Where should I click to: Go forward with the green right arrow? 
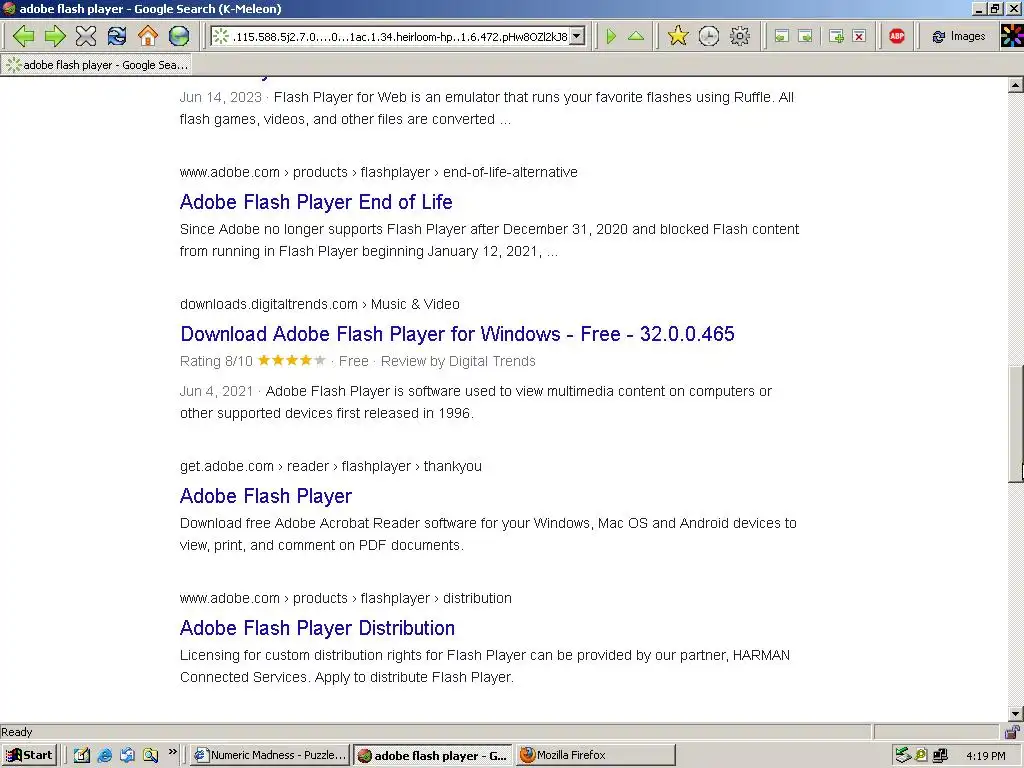point(55,36)
